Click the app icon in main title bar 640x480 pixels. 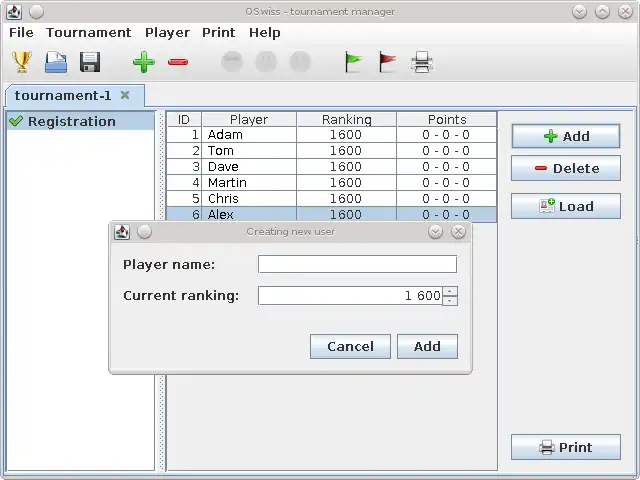(x=14, y=12)
